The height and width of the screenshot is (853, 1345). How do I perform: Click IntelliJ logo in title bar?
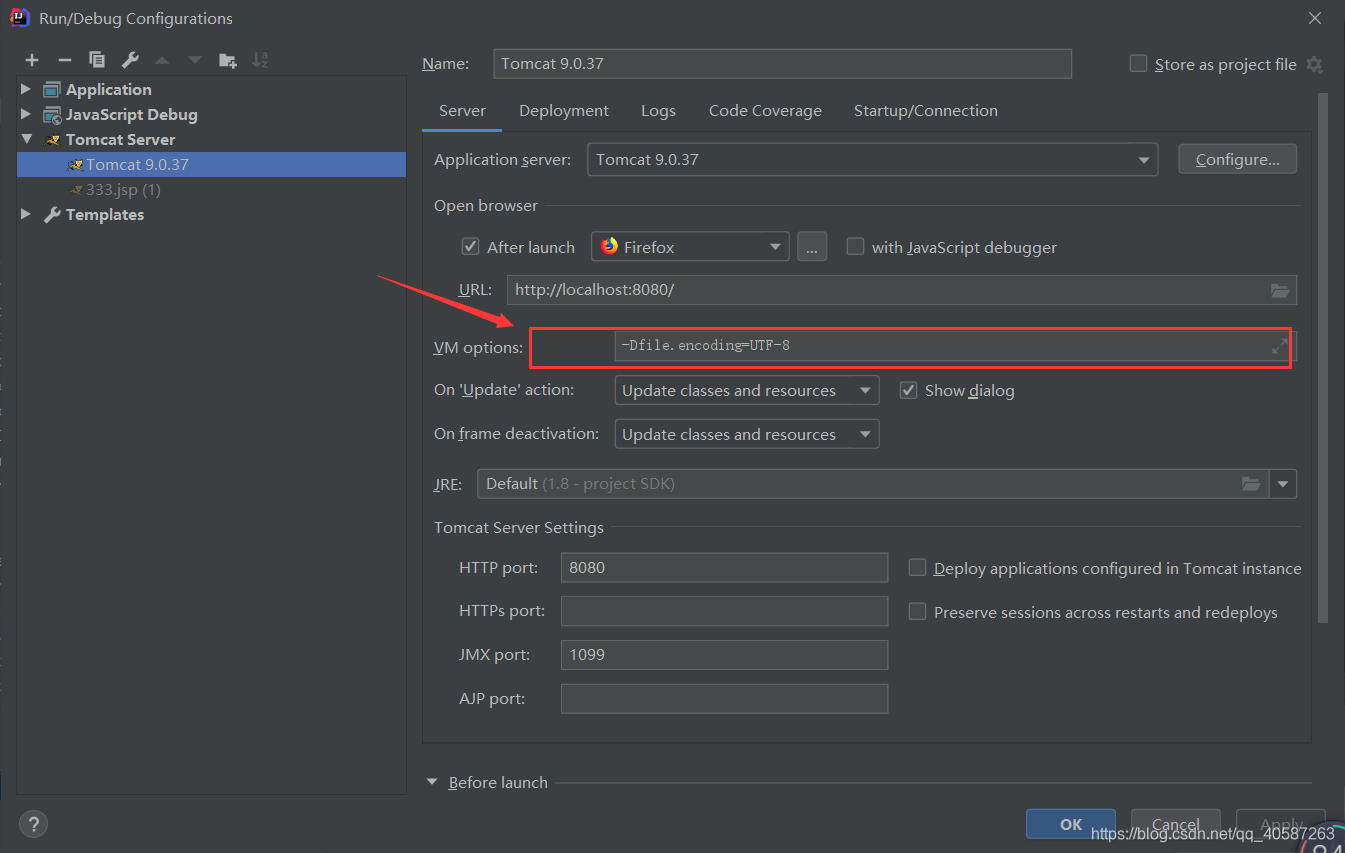(18, 18)
